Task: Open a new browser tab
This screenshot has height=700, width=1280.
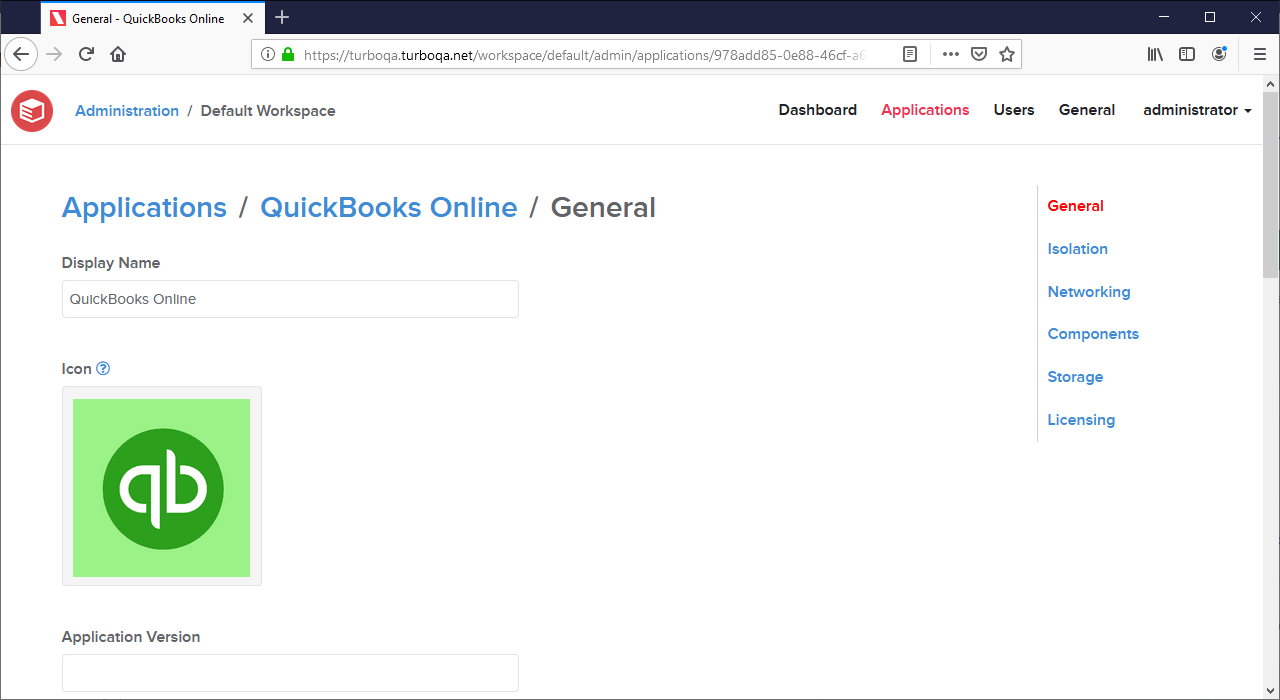Action: tap(282, 17)
